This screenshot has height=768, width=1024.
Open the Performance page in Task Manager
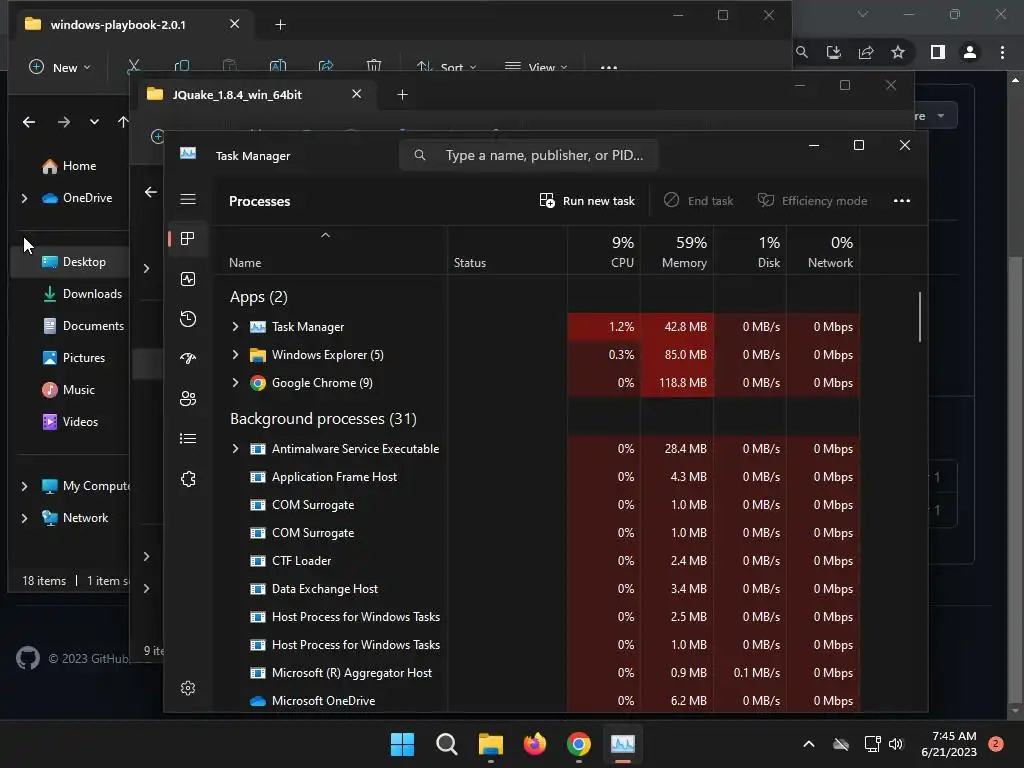188,280
